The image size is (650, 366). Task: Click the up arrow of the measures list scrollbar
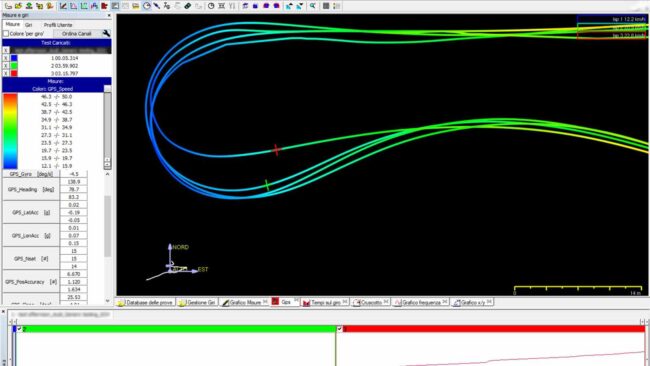click(x=107, y=175)
